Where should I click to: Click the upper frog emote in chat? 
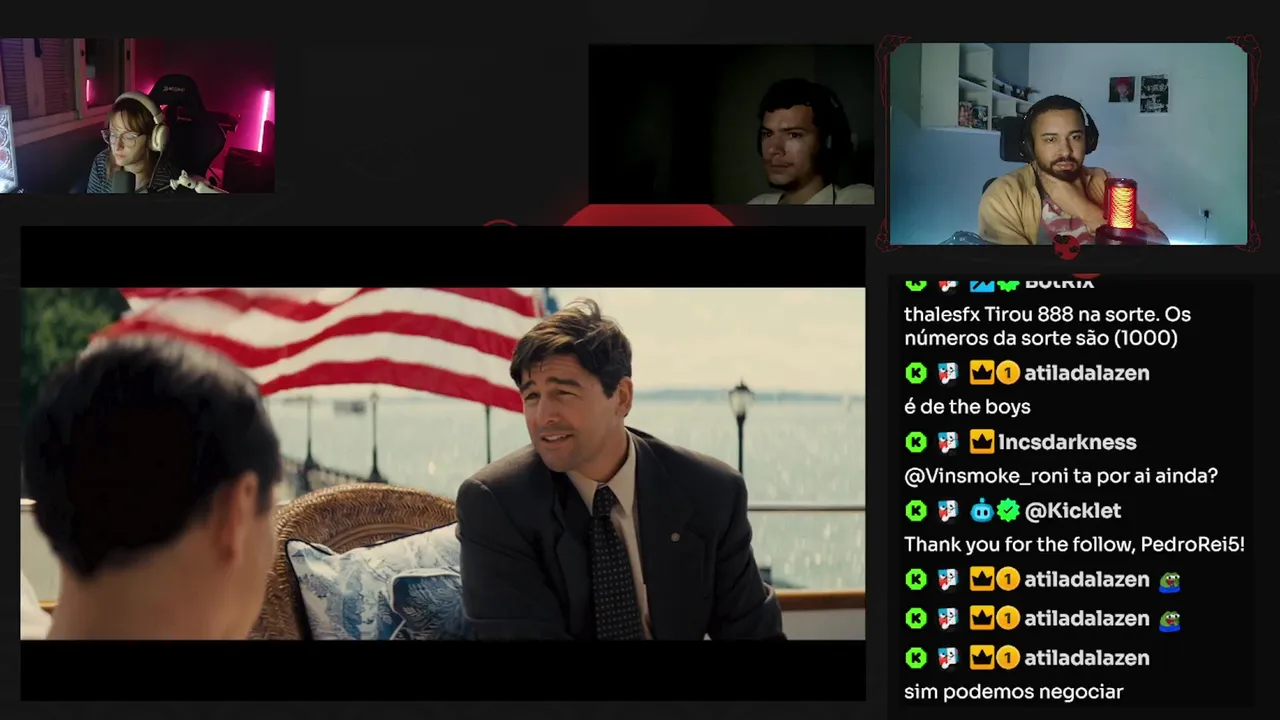[x=1170, y=580]
